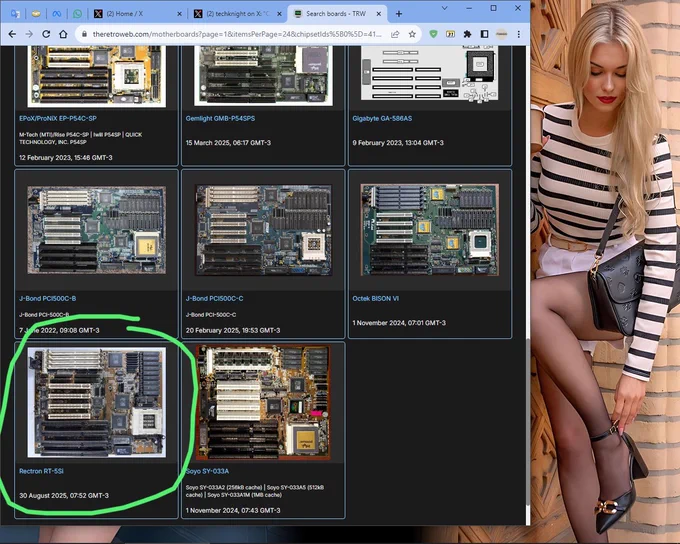Click the J-Bond PCI500C-B motherboard photo

96,230
